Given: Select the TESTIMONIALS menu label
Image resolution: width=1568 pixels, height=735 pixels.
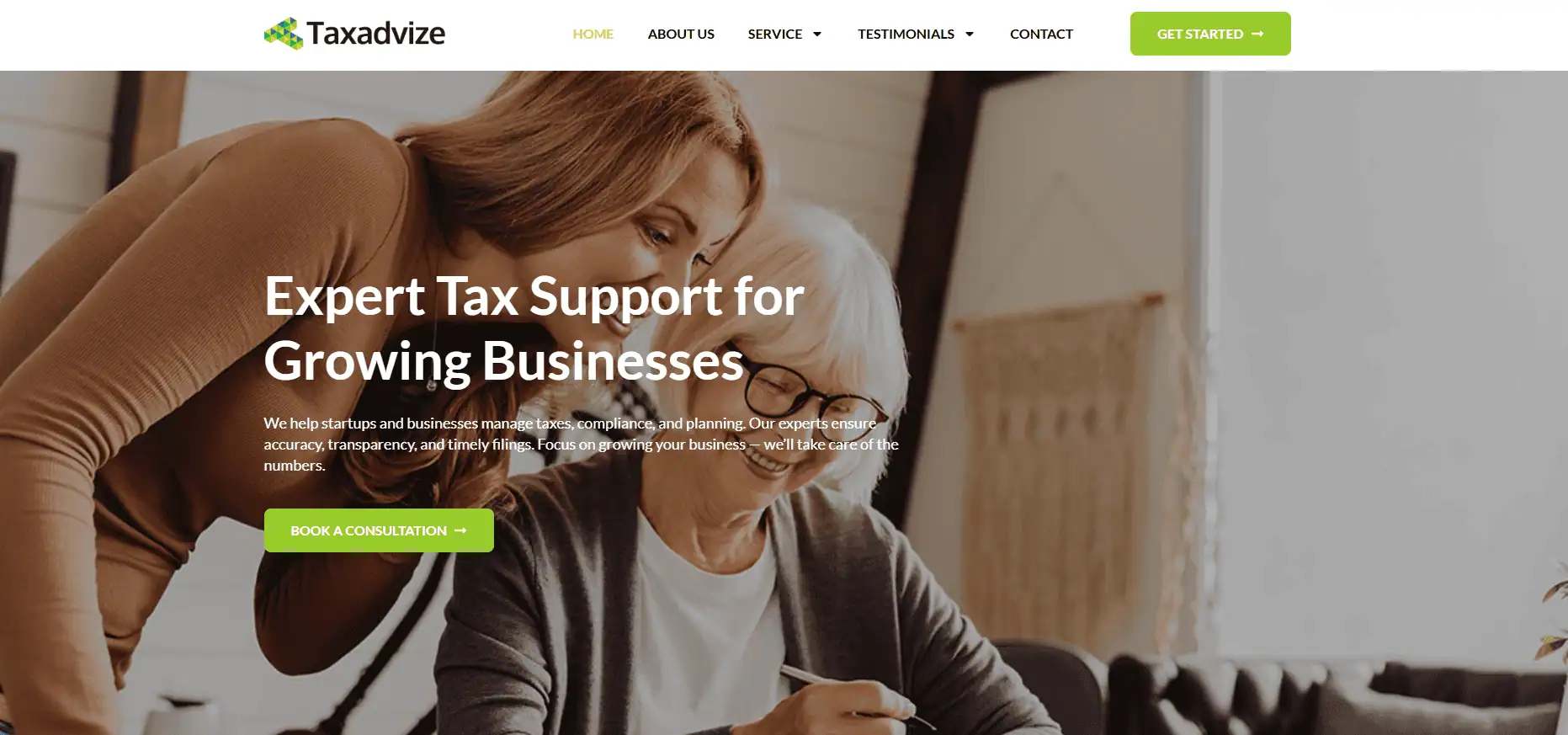Looking at the screenshot, I should click(906, 34).
